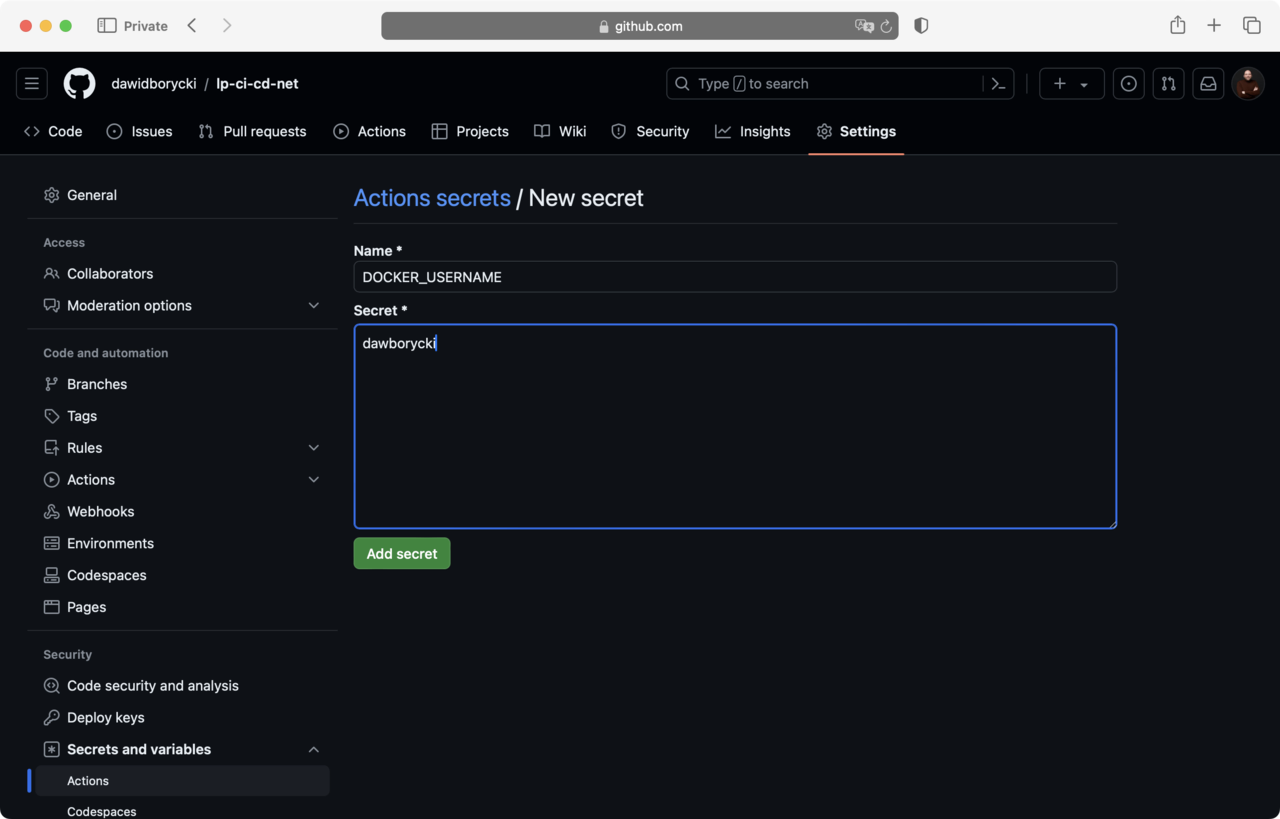This screenshot has width=1280, height=819.
Task: Open the notifications inbox icon
Action: [x=1208, y=84]
